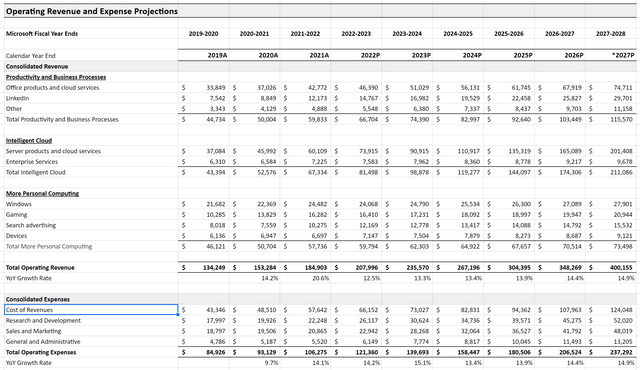The height and width of the screenshot is (370, 640).
Task: Select Search advertising 2026P value 14,792
Action: [572, 226]
